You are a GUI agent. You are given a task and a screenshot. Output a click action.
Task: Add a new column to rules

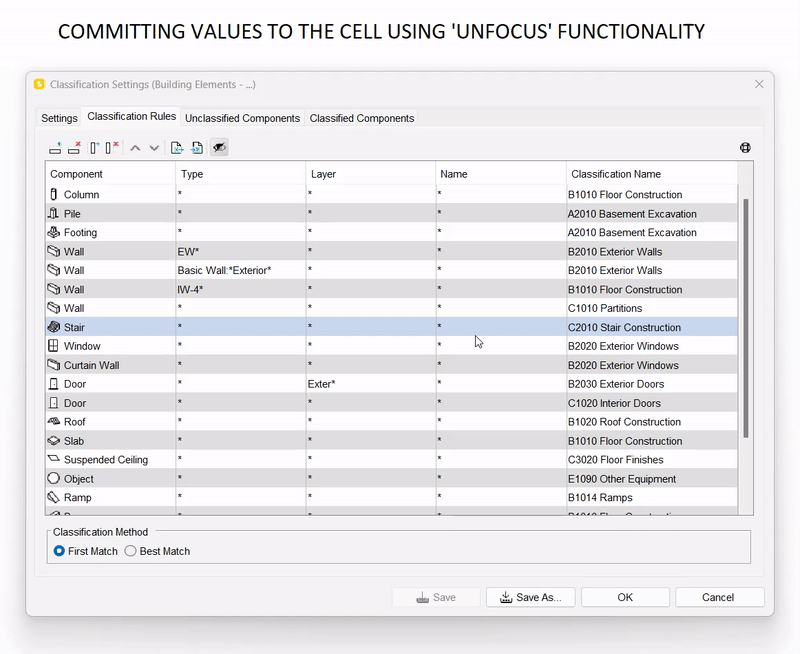pos(94,148)
